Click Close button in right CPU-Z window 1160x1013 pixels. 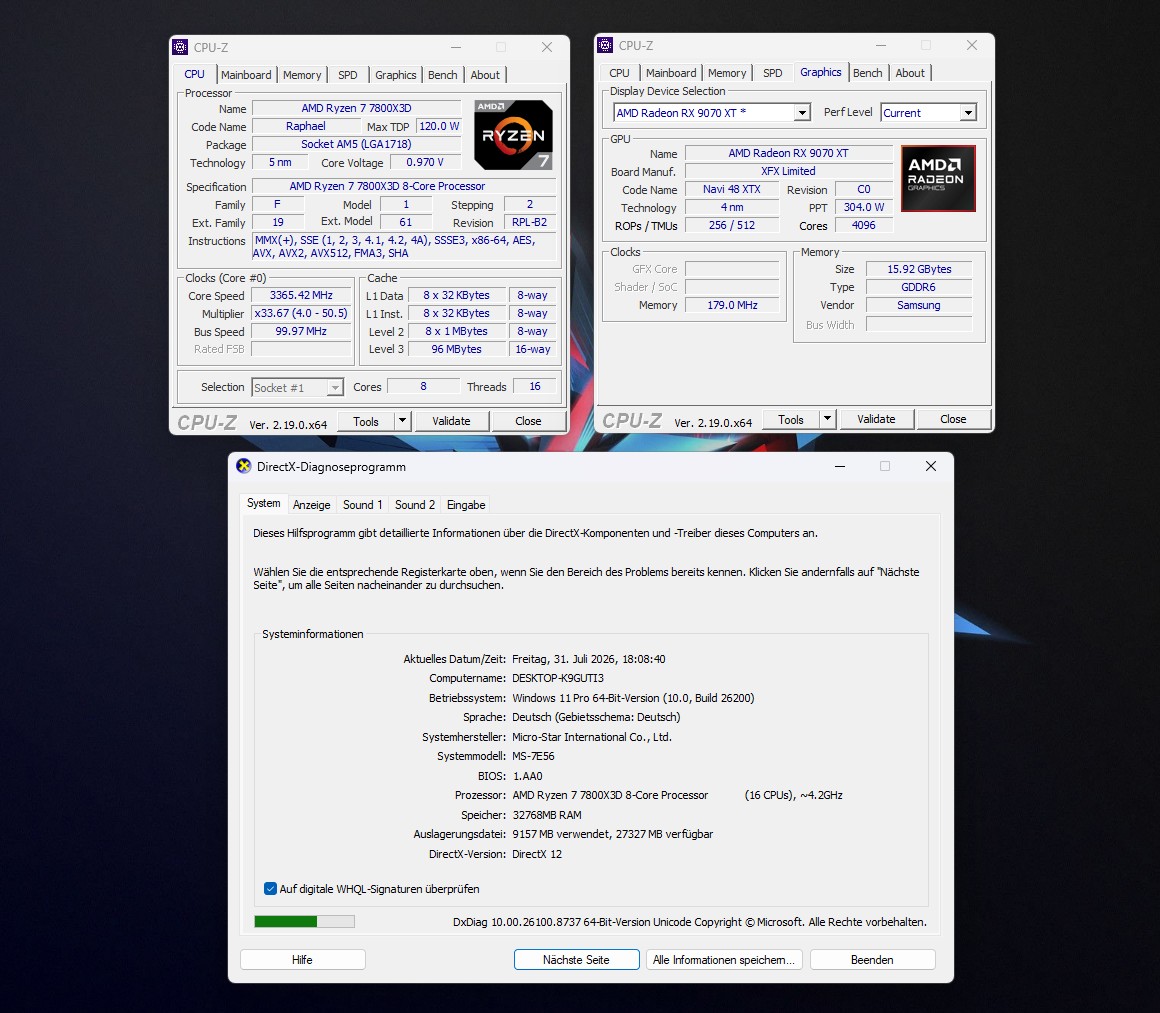pos(953,419)
